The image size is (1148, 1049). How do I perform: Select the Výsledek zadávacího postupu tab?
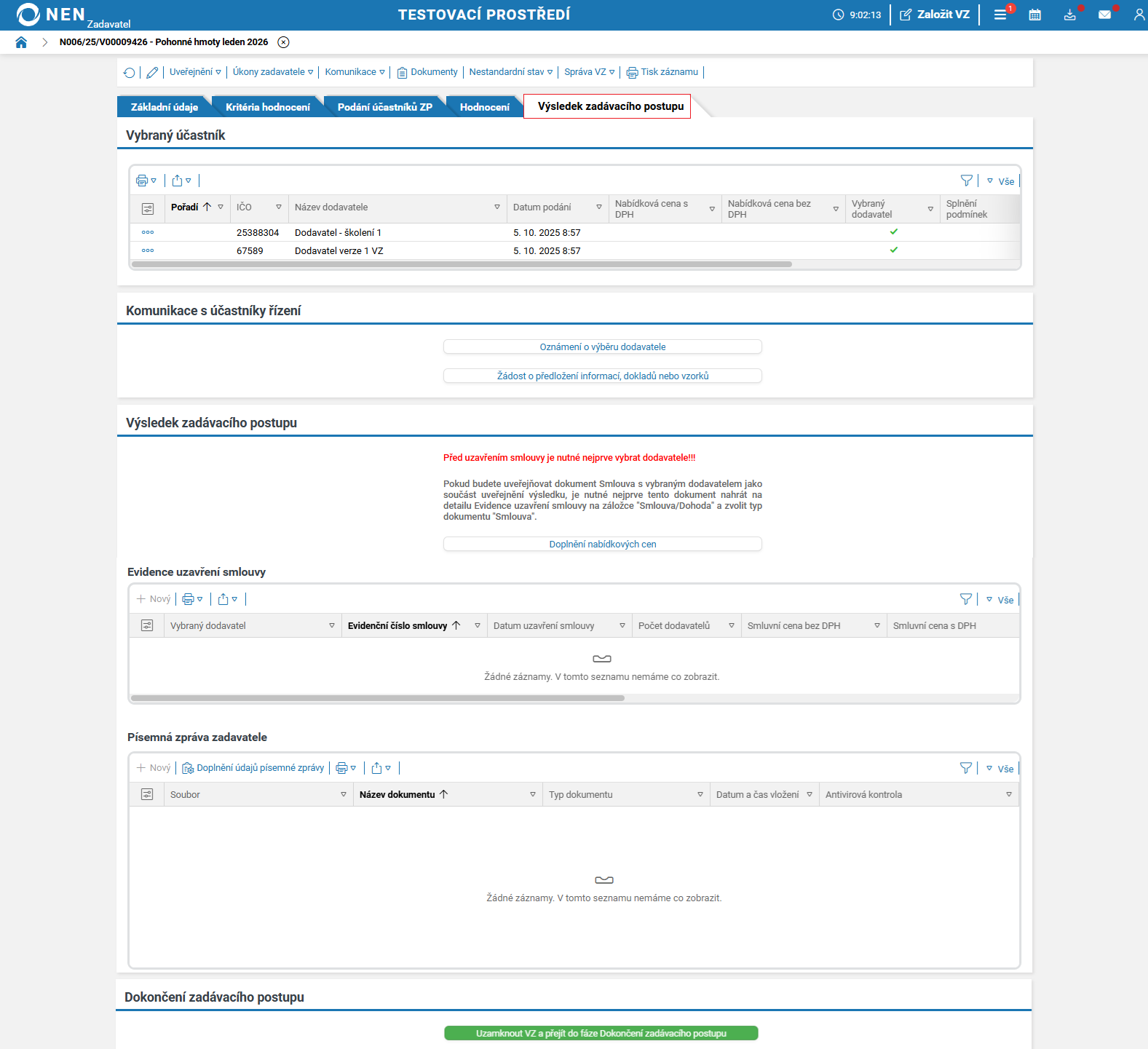[x=607, y=106]
